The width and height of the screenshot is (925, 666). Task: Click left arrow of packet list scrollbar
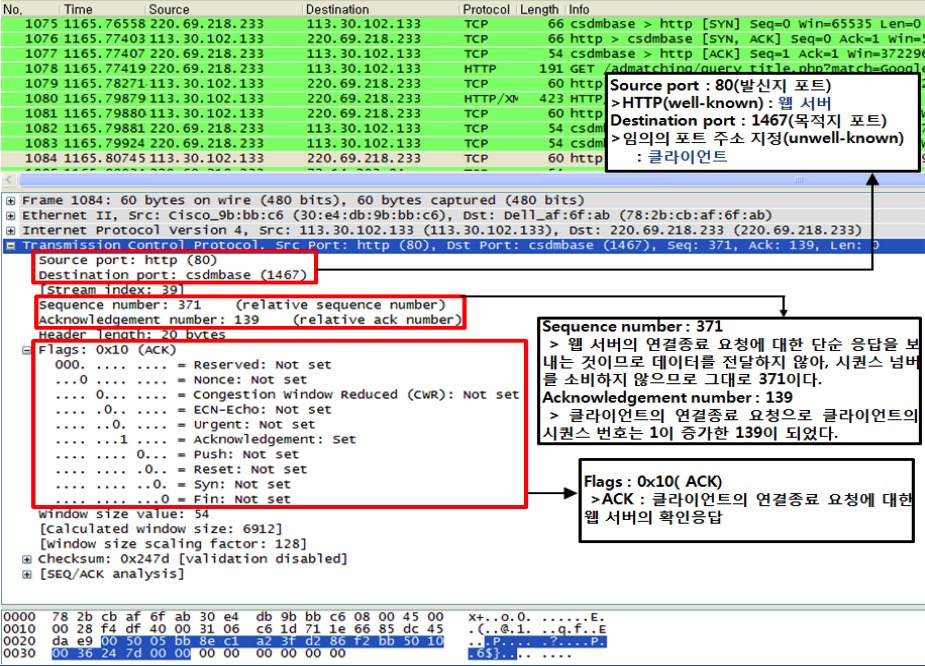(x=8, y=179)
